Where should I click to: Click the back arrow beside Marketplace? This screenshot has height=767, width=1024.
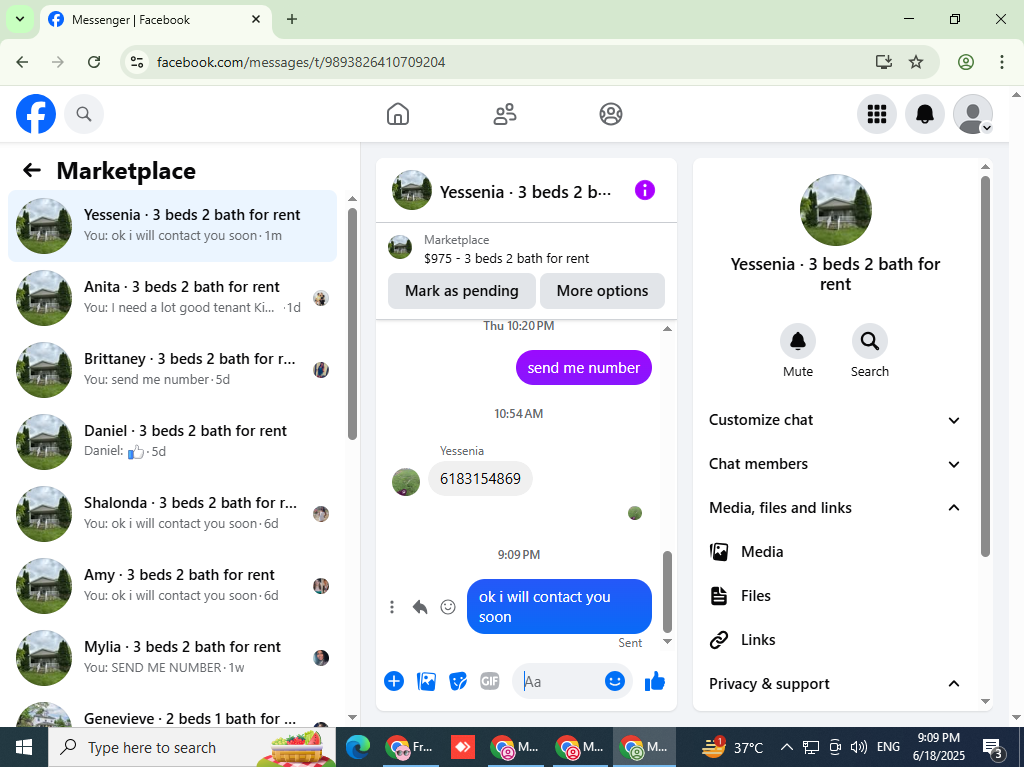point(31,171)
